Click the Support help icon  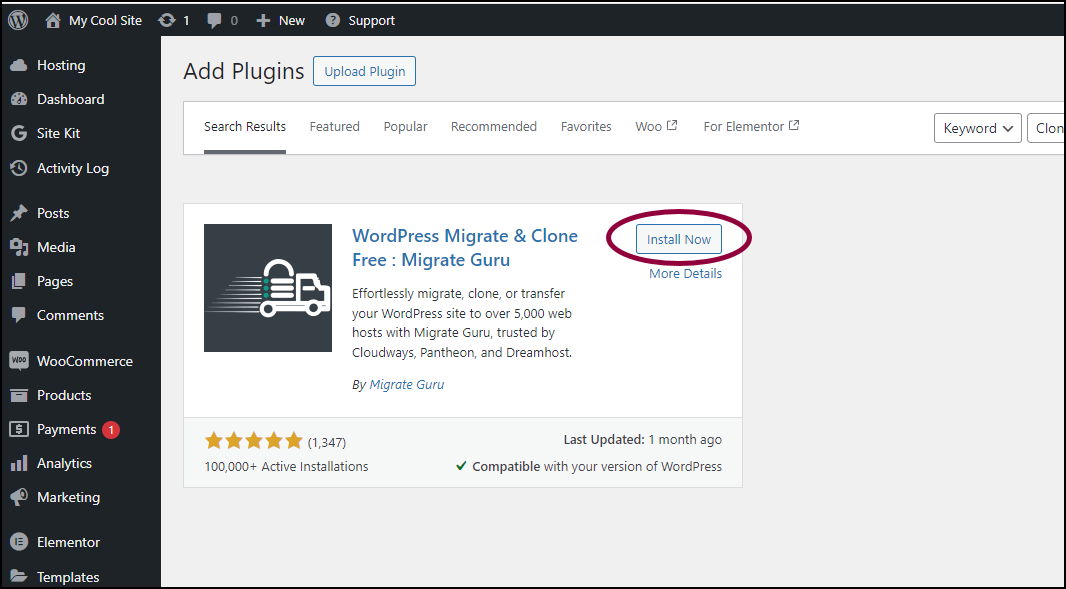coord(333,20)
